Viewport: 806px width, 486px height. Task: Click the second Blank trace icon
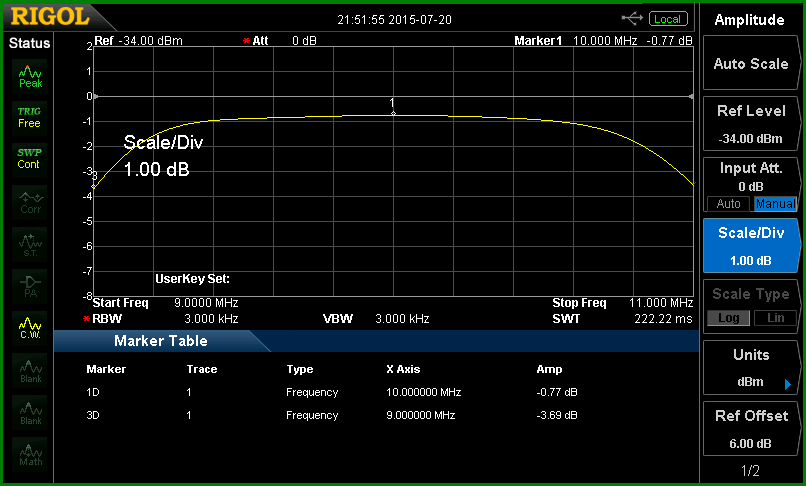(x=30, y=413)
